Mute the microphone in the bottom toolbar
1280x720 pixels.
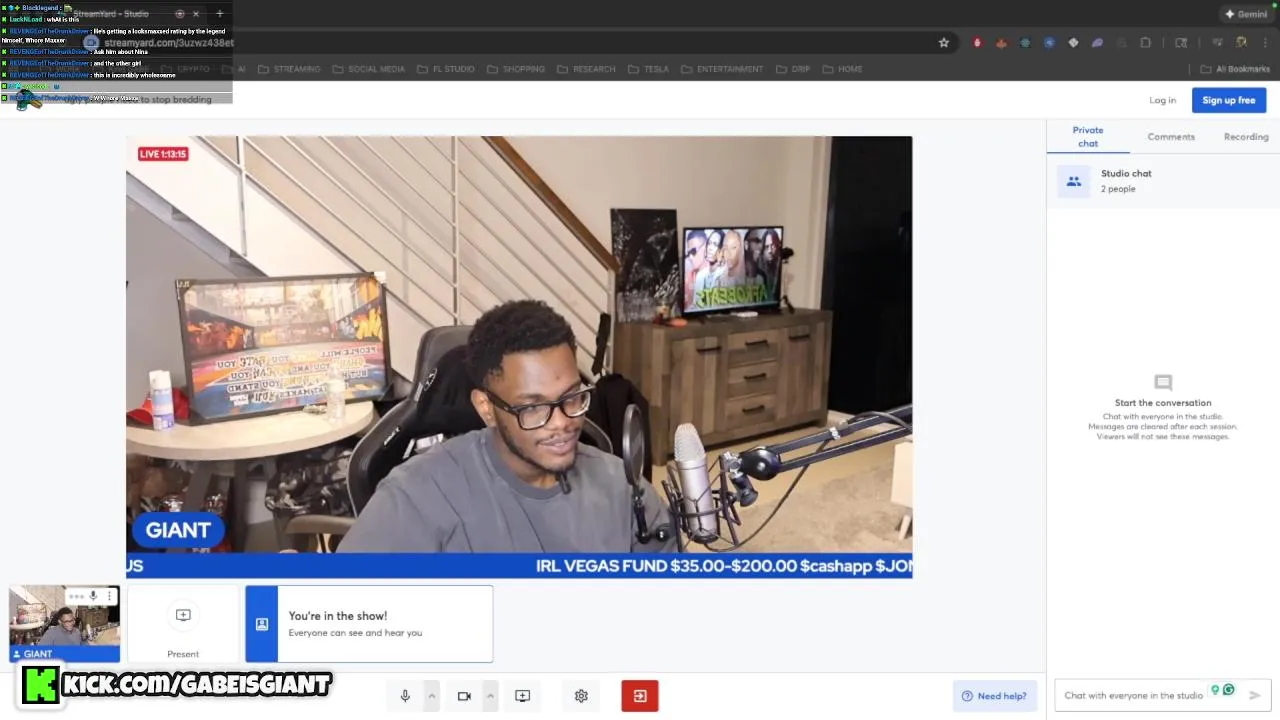pyautogui.click(x=405, y=696)
